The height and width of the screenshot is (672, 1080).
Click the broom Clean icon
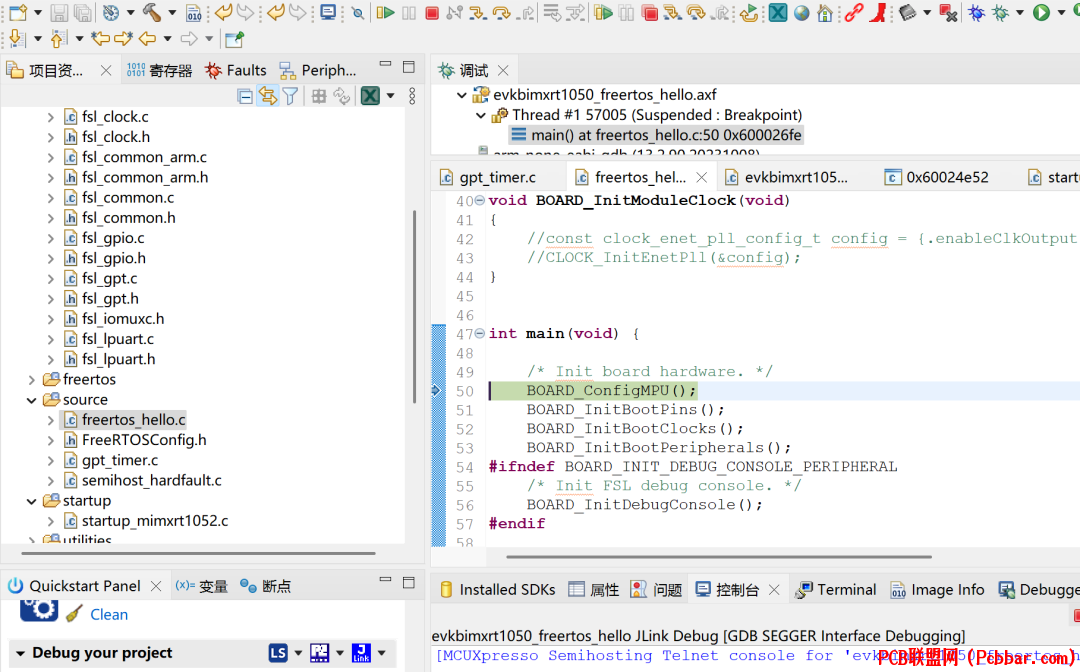coord(74,613)
